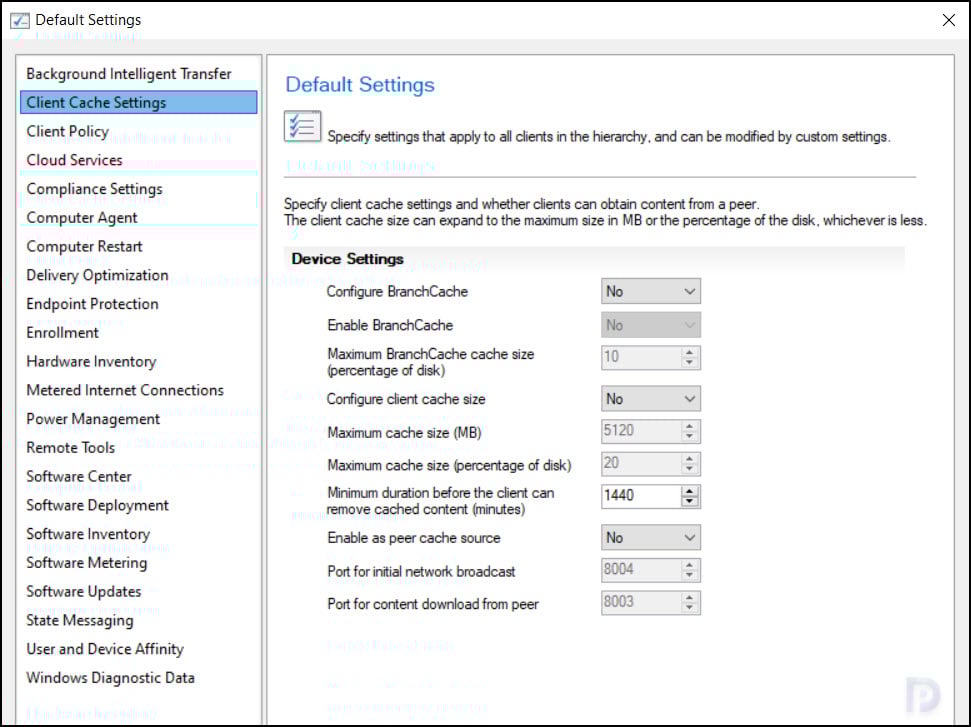
Task: Open Software Updates settings
Action: [x=84, y=591]
